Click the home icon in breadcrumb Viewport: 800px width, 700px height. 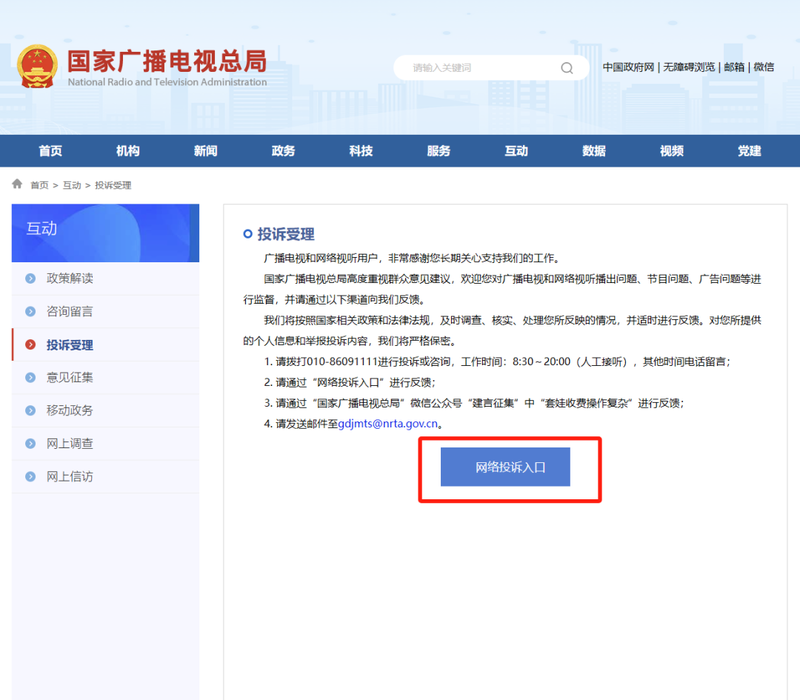coord(17,185)
